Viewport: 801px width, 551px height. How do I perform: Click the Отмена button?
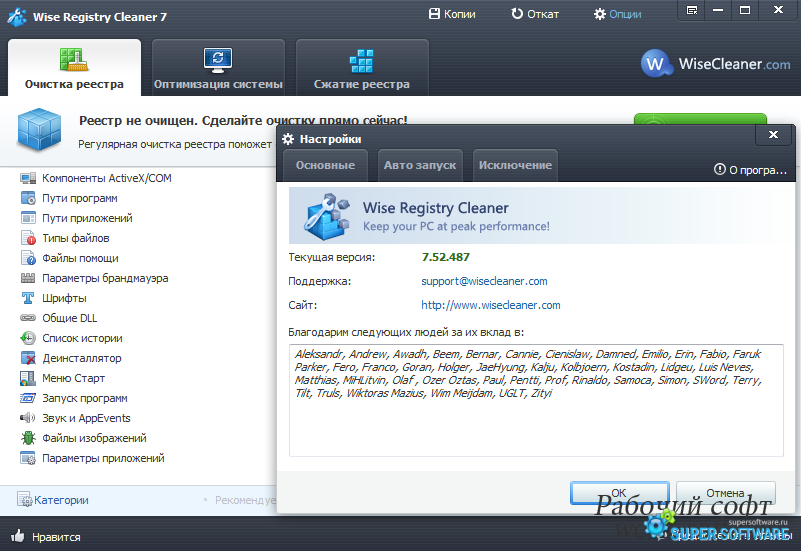coord(725,493)
